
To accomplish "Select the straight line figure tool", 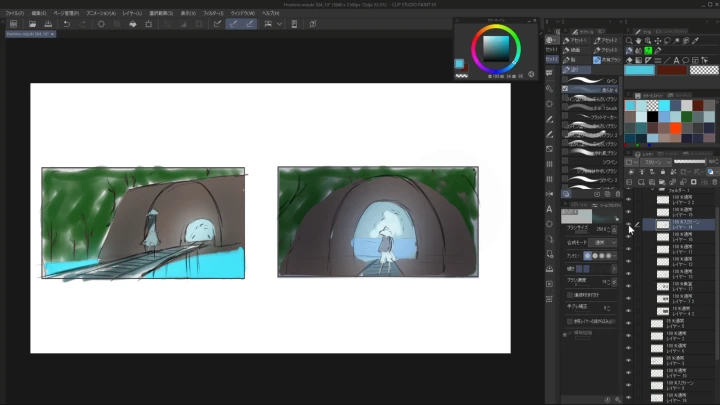I will (x=667, y=60).
